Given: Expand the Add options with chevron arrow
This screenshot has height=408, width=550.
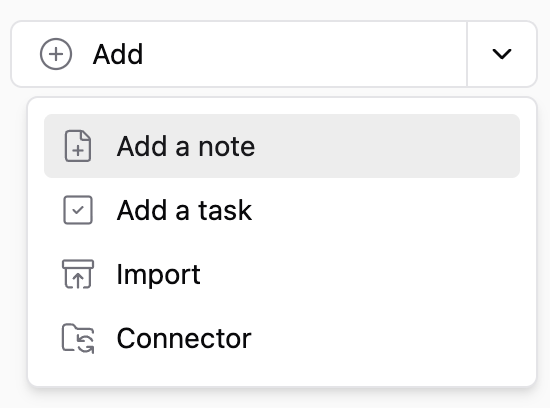Looking at the screenshot, I should click(502, 54).
